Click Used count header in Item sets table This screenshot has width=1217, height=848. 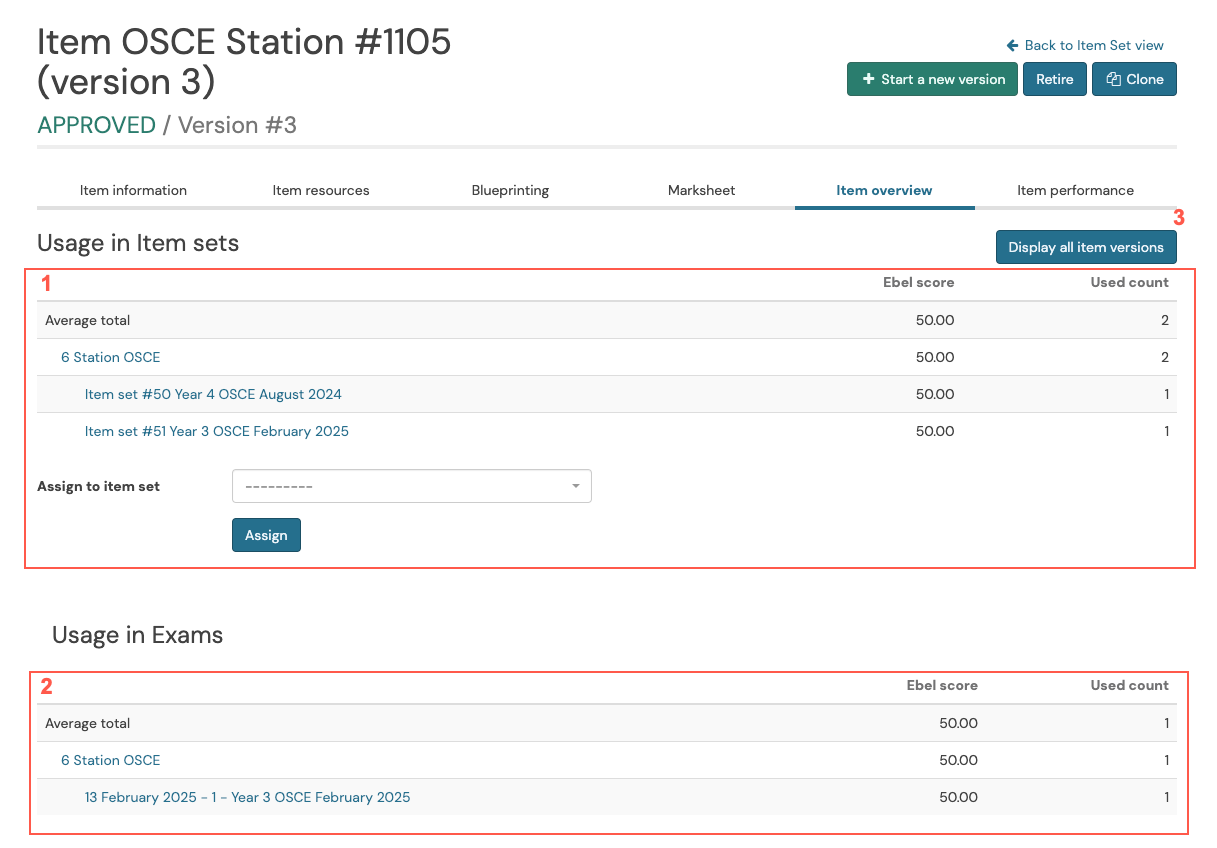tap(1129, 282)
